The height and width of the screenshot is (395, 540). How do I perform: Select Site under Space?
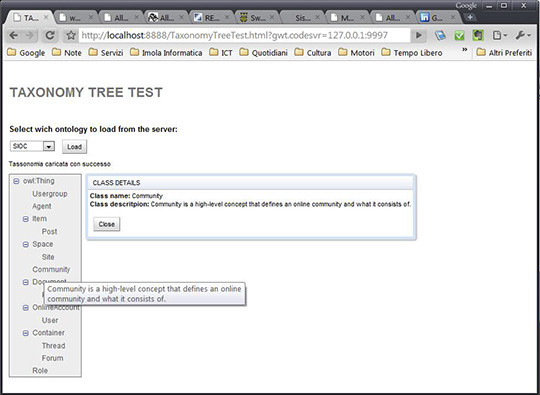tap(48, 257)
